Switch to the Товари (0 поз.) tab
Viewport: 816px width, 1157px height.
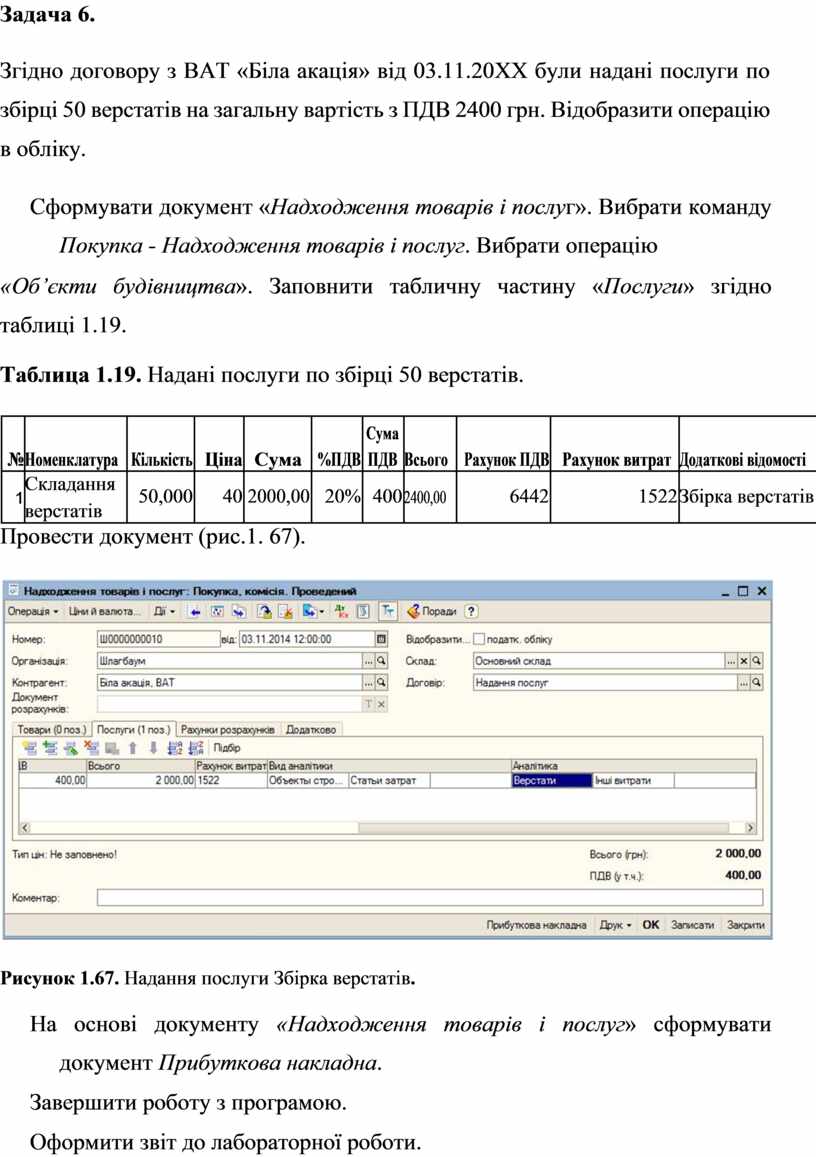click(52, 730)
